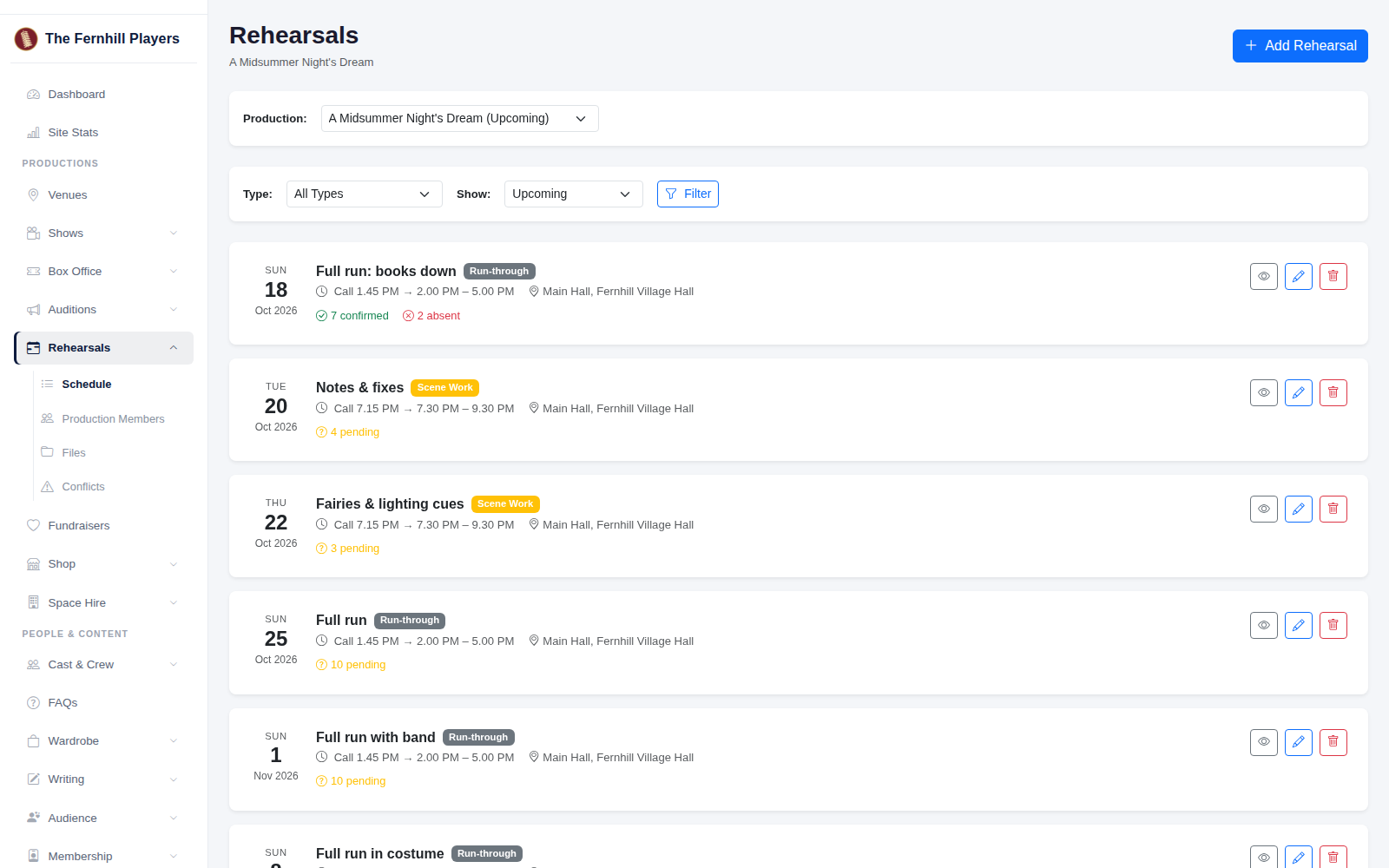This screenshot has height=868, width=1389.
Task: Delete the 'Fairies & lighting cues' rehearsal
Action: coord(1333,509)
